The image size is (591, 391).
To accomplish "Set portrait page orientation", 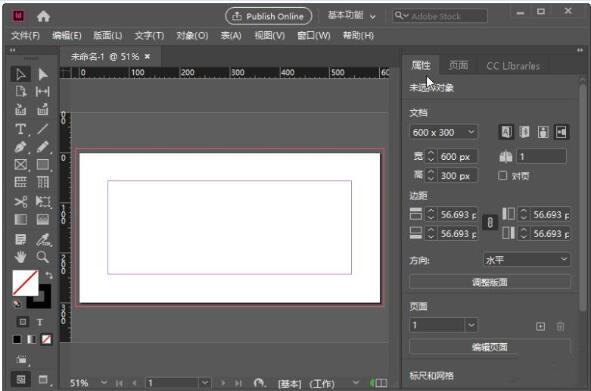I will point(543,132).
